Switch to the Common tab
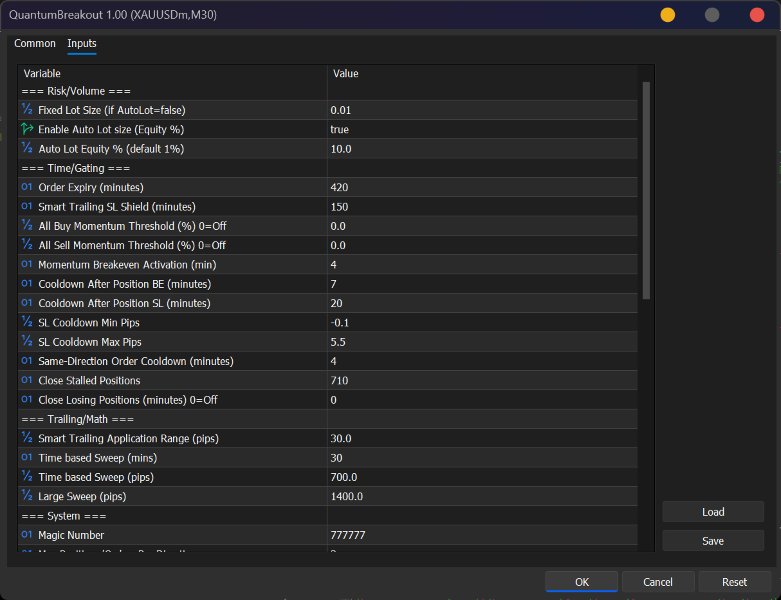781x600 pixels. point(35,43)
